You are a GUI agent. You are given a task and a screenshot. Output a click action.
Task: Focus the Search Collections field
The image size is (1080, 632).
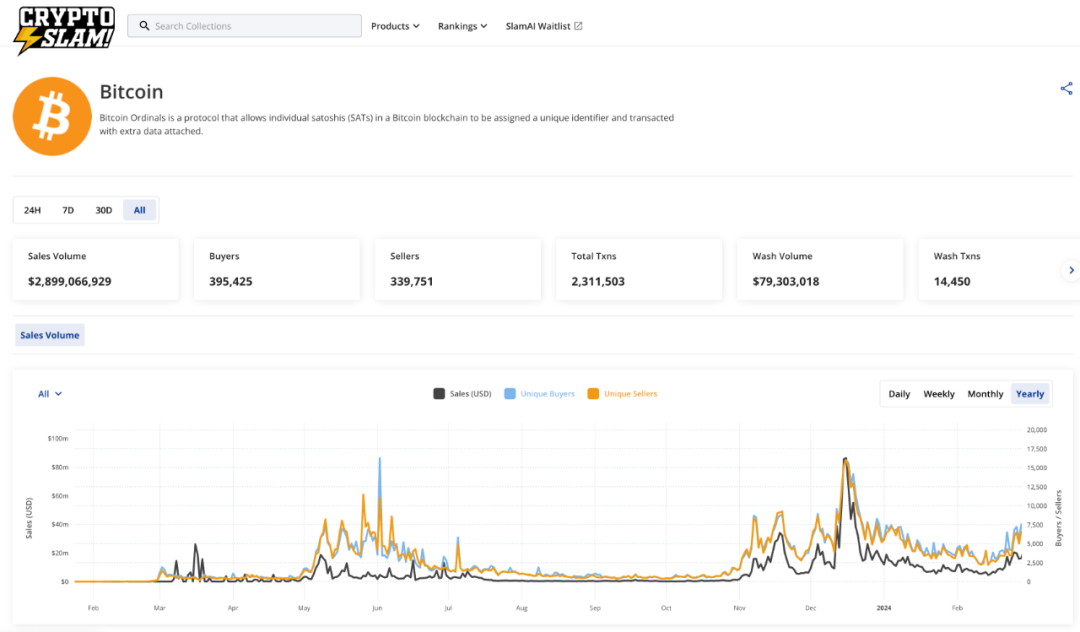point(245,26)
